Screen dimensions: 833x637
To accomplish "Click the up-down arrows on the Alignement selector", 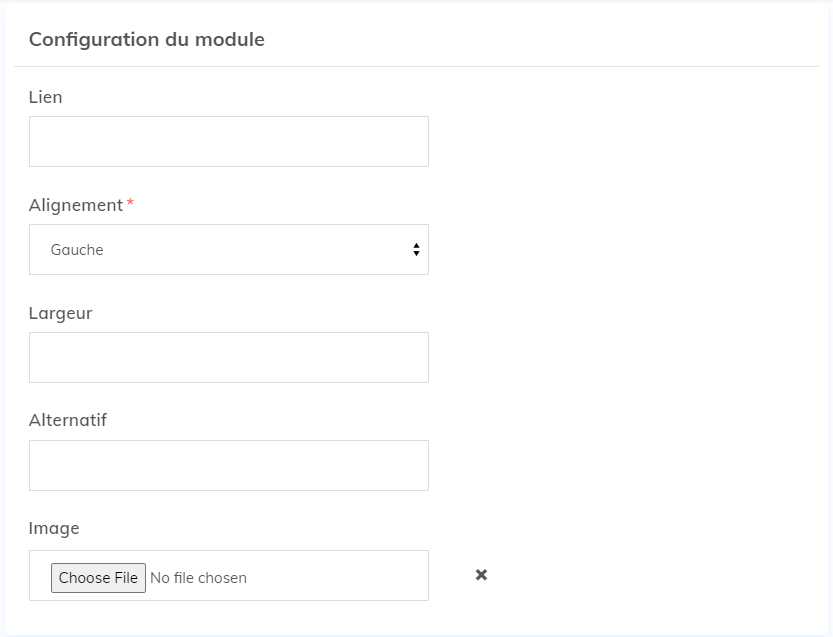I will (x=415, y=249).
